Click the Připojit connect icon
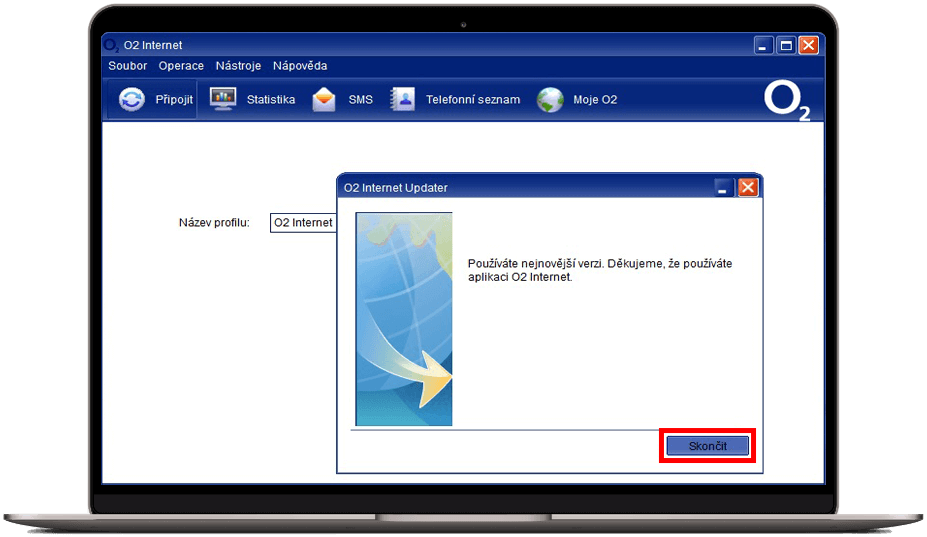Viewport: 927px width, 537px height. click(x=132, y=100)
